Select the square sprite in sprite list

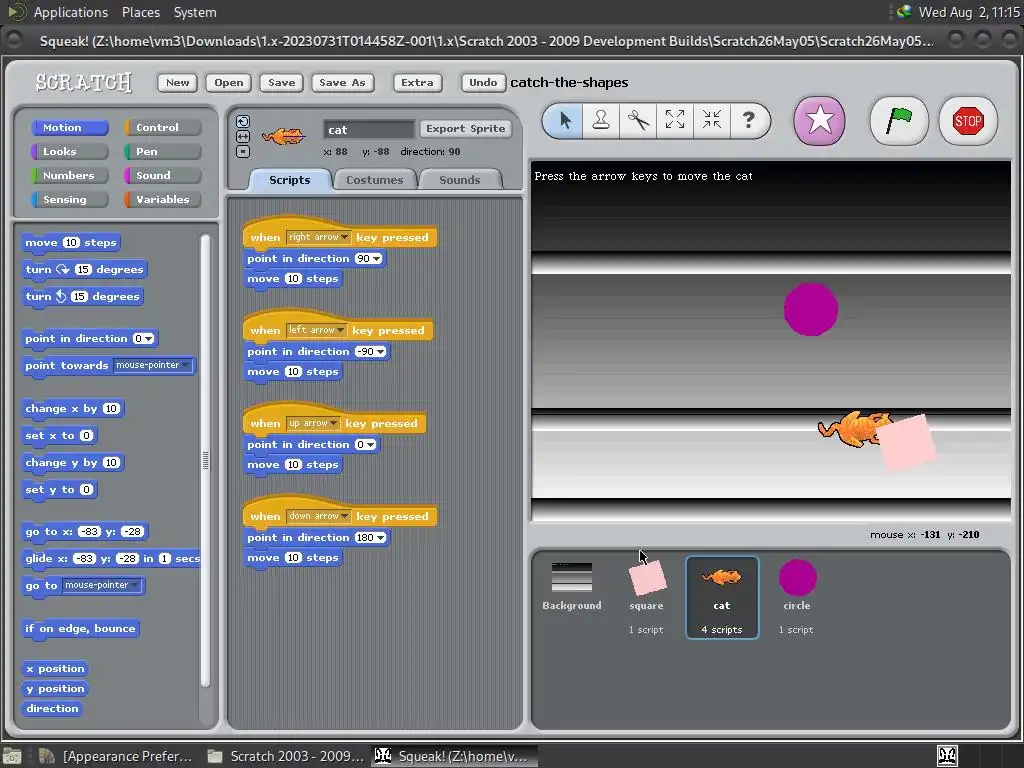point(647,596)
